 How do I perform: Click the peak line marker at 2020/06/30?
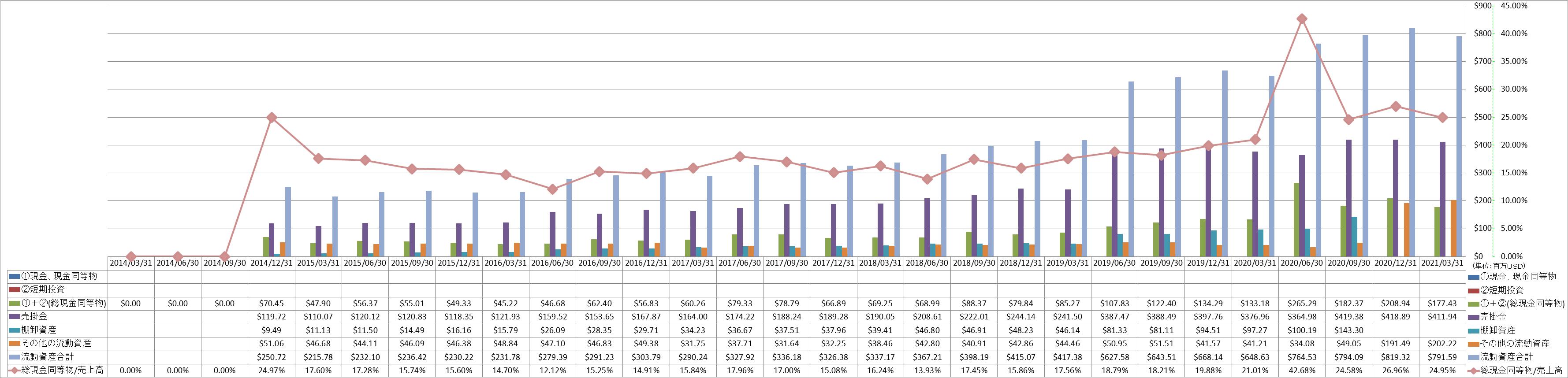(x=1301, y=19)
